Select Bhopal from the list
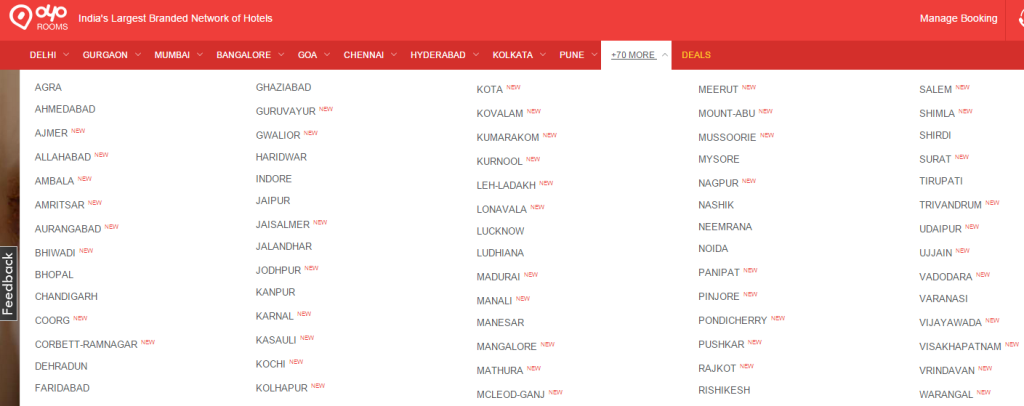 coord(54,275)
